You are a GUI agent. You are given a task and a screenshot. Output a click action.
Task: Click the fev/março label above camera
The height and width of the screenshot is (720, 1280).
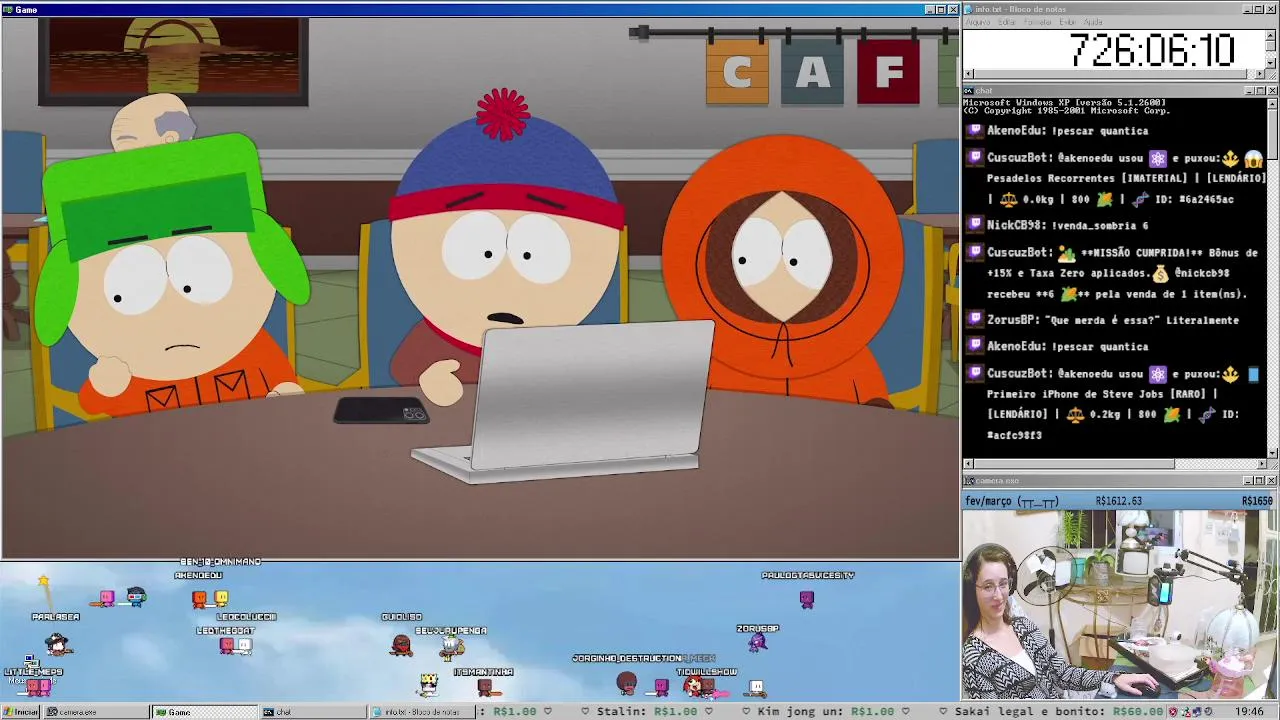pos(1011,501)
